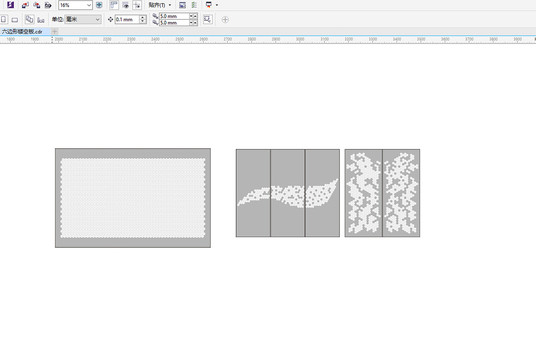Open the 单位 units dropdown

(x=83, y=19)
